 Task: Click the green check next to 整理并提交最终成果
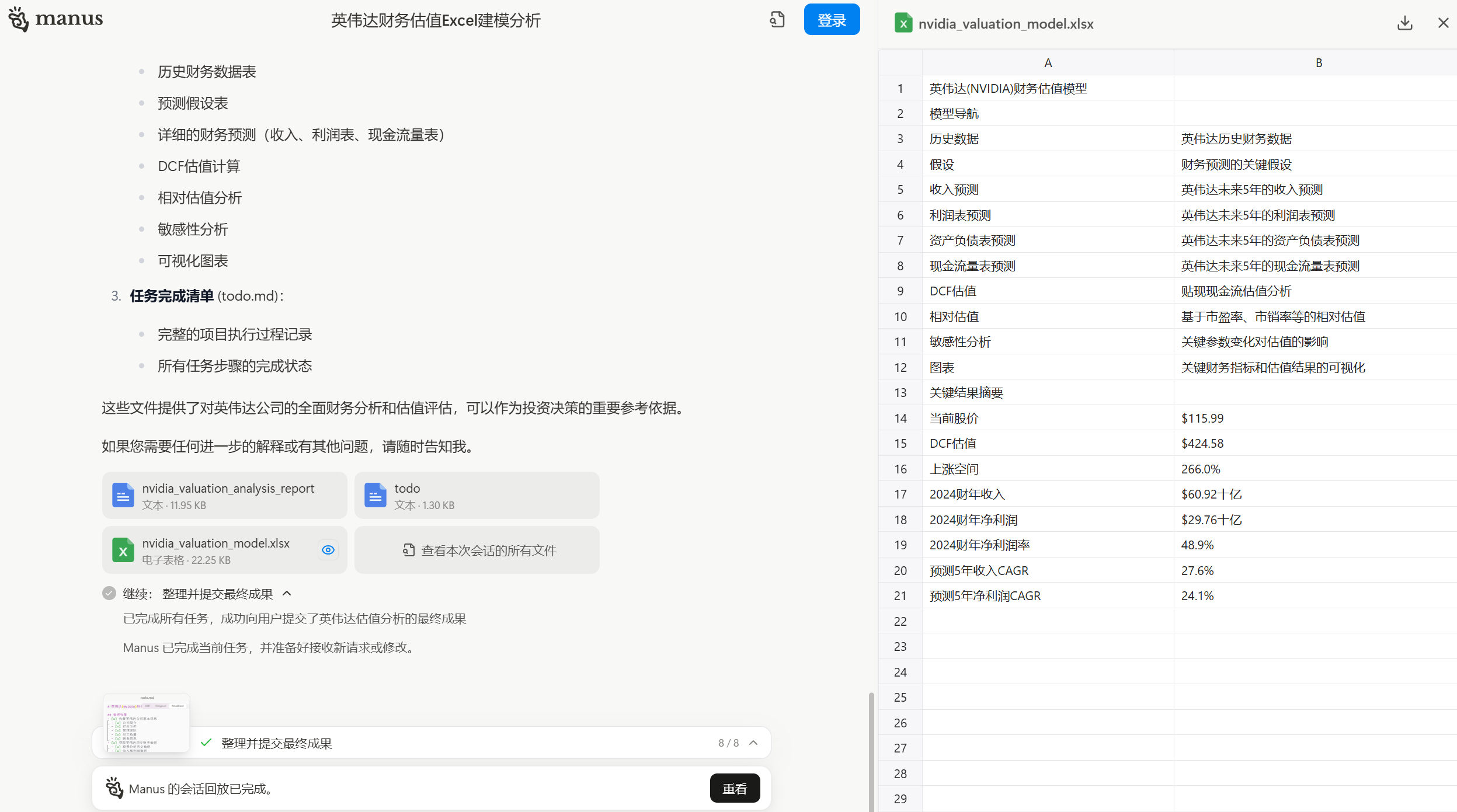coord(206,743)
